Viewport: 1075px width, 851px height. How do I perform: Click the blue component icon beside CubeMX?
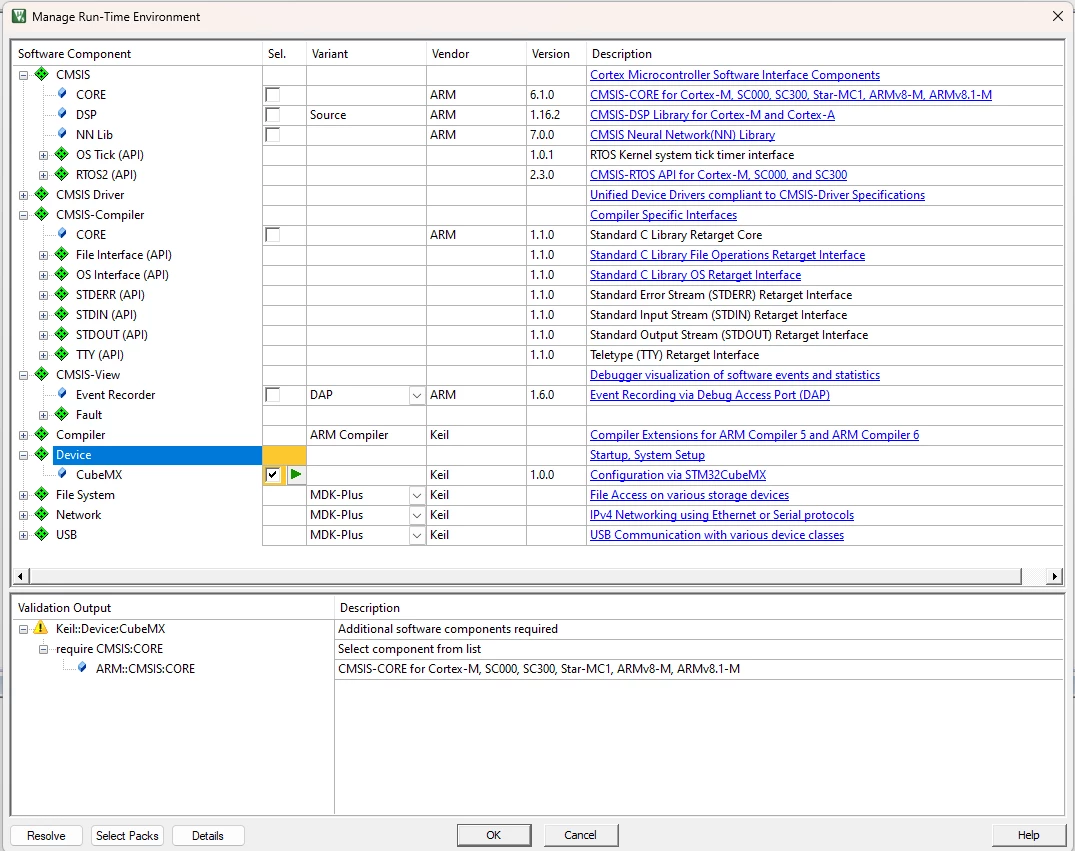click(x=62, y=474)
